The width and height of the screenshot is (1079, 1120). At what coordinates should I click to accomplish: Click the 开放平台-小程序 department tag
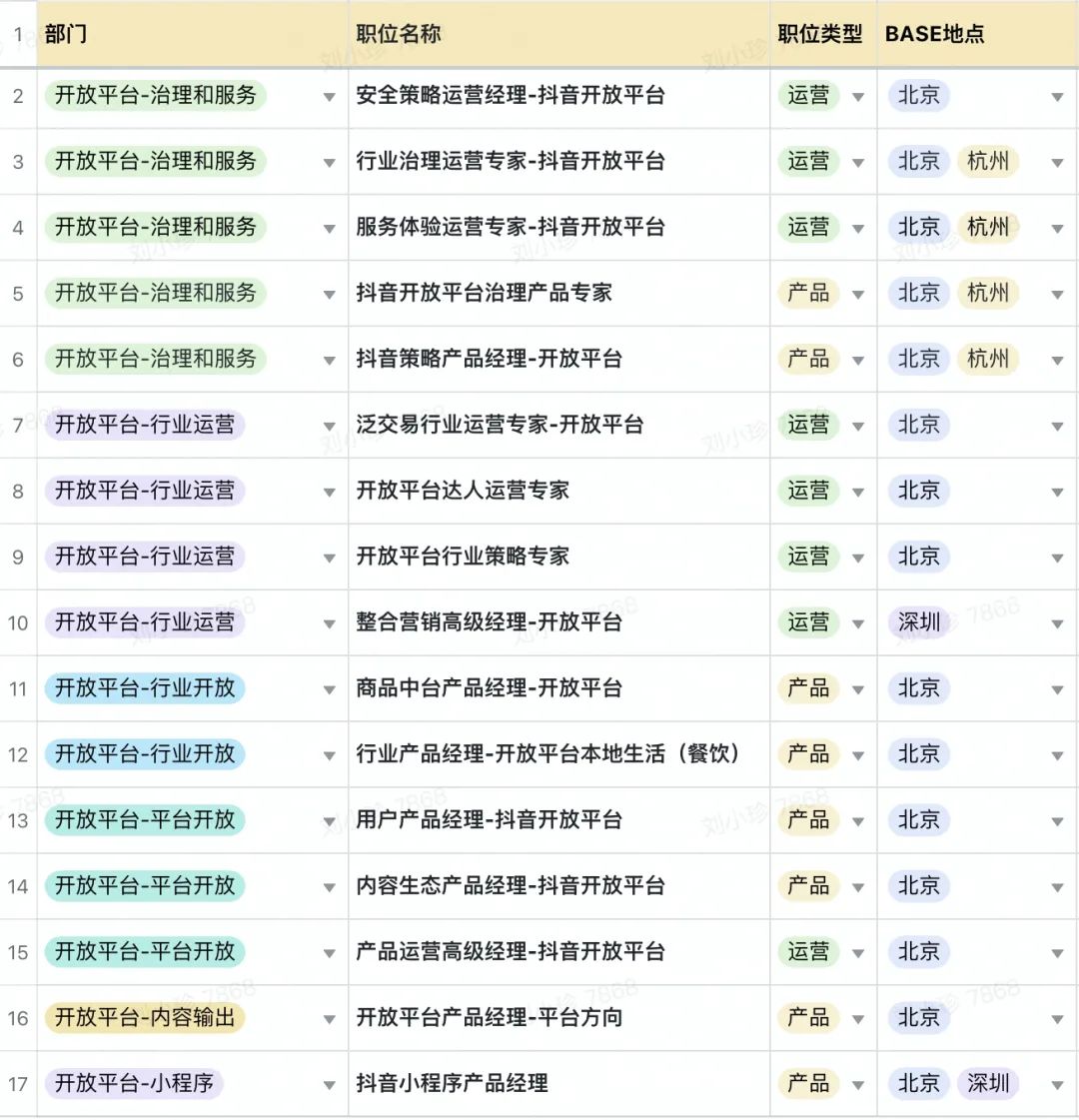coord(134,1083)
